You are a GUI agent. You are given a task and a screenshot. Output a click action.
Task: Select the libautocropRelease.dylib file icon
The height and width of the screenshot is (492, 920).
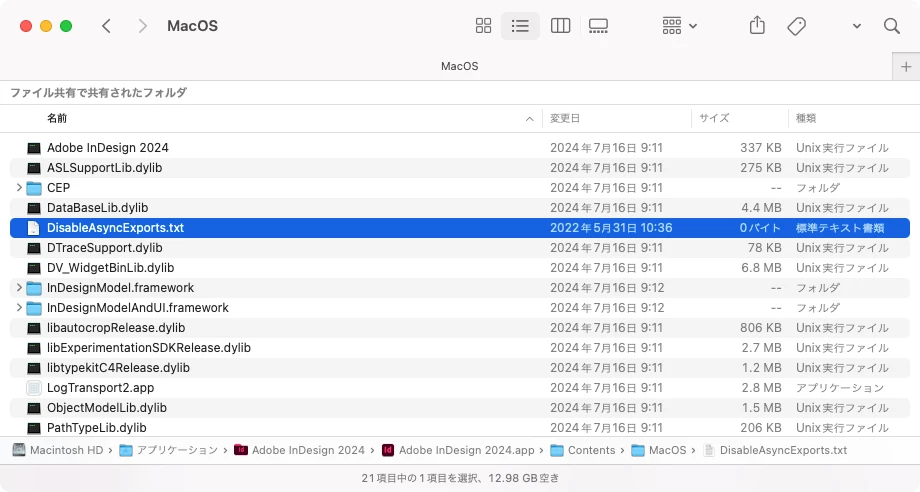click(x=34, y=328)
